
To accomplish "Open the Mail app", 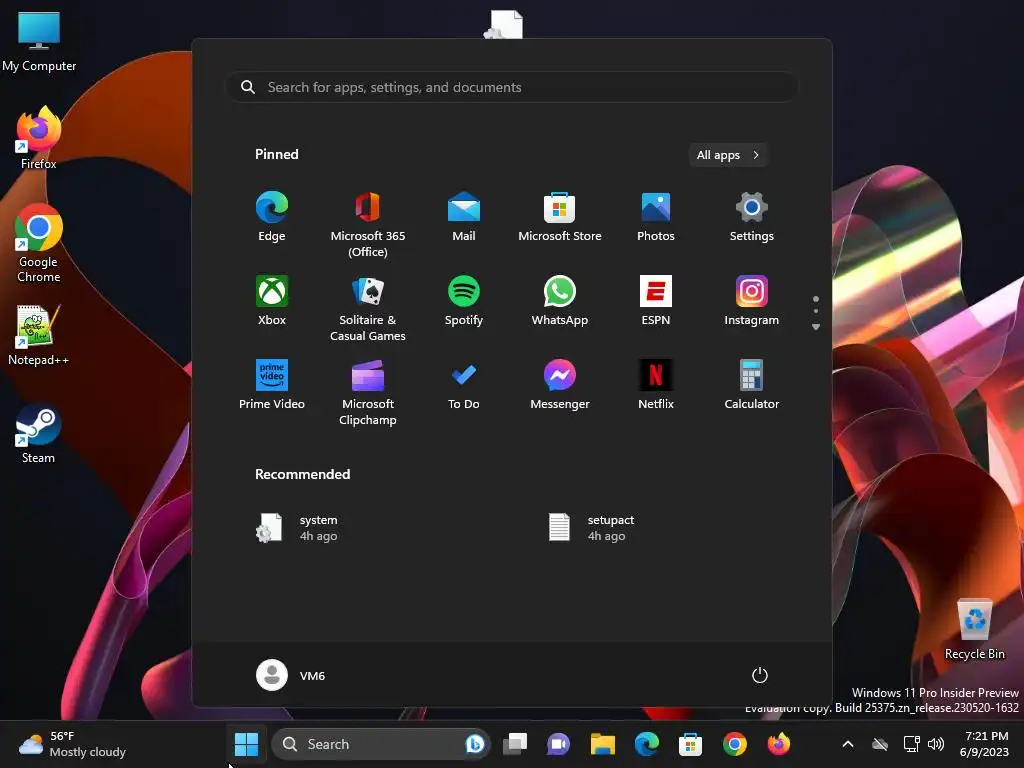I will tap(464, 218).
